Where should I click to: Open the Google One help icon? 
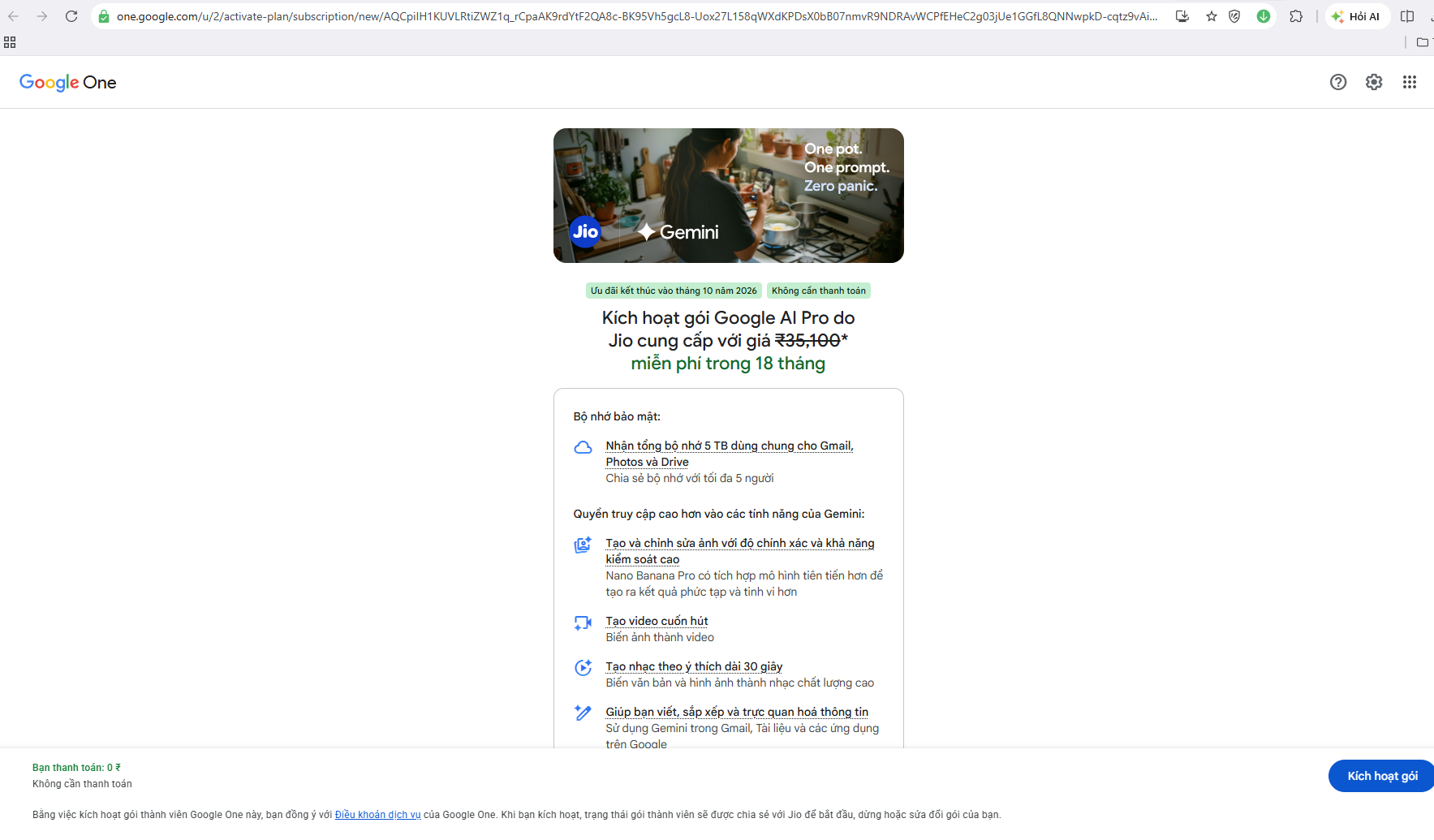[1338, 82]
